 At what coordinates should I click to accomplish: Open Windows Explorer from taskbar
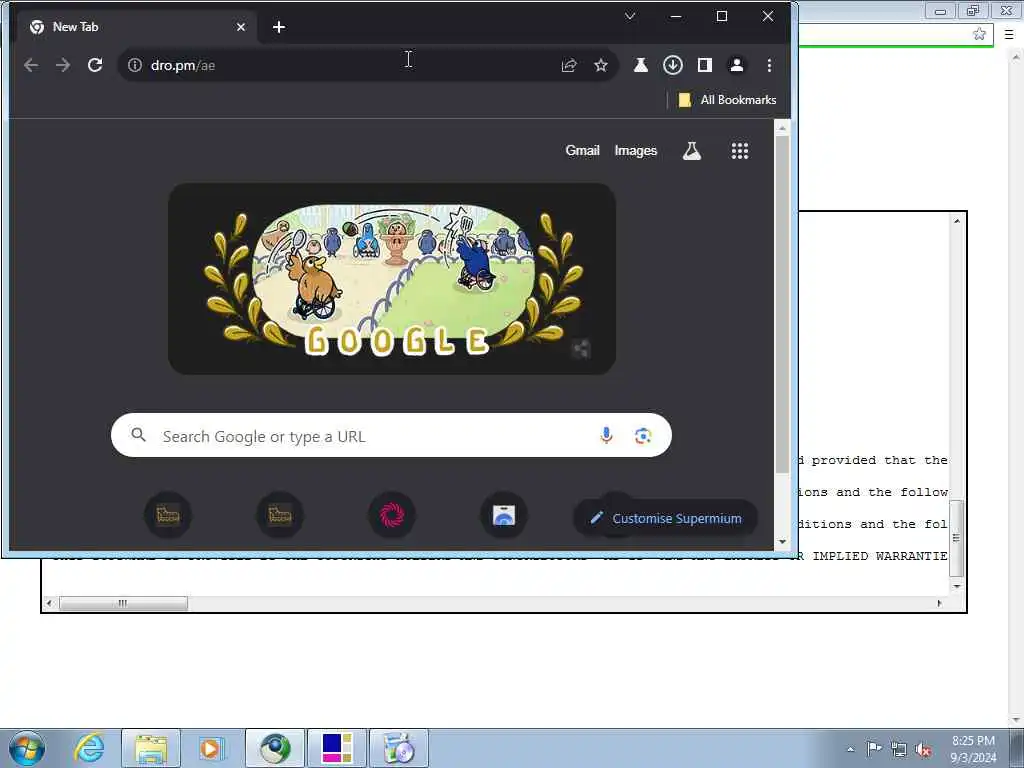click(151, 748)
